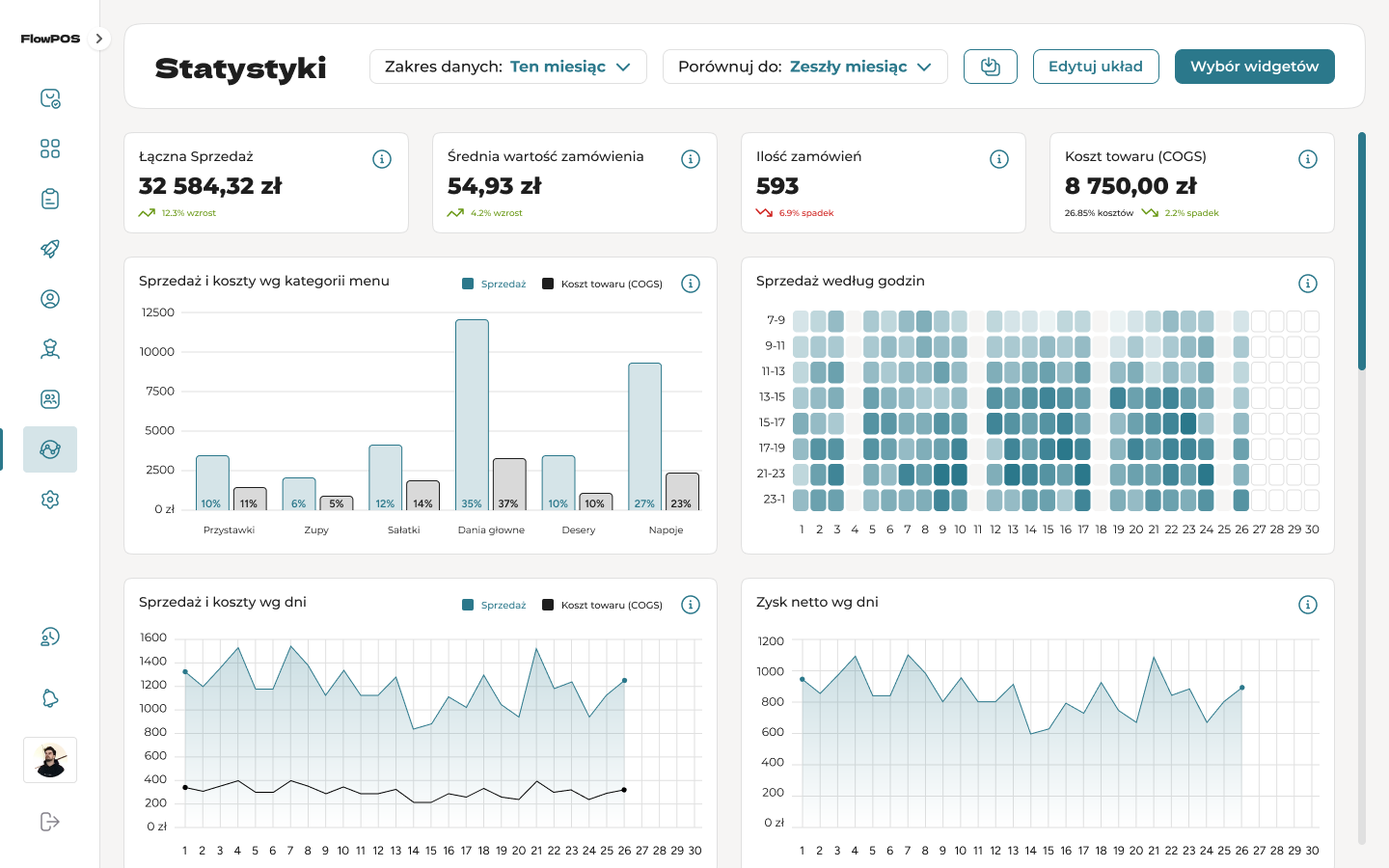
Task: Open the Zakres danych dropdown
Action: tap(507, 67)
